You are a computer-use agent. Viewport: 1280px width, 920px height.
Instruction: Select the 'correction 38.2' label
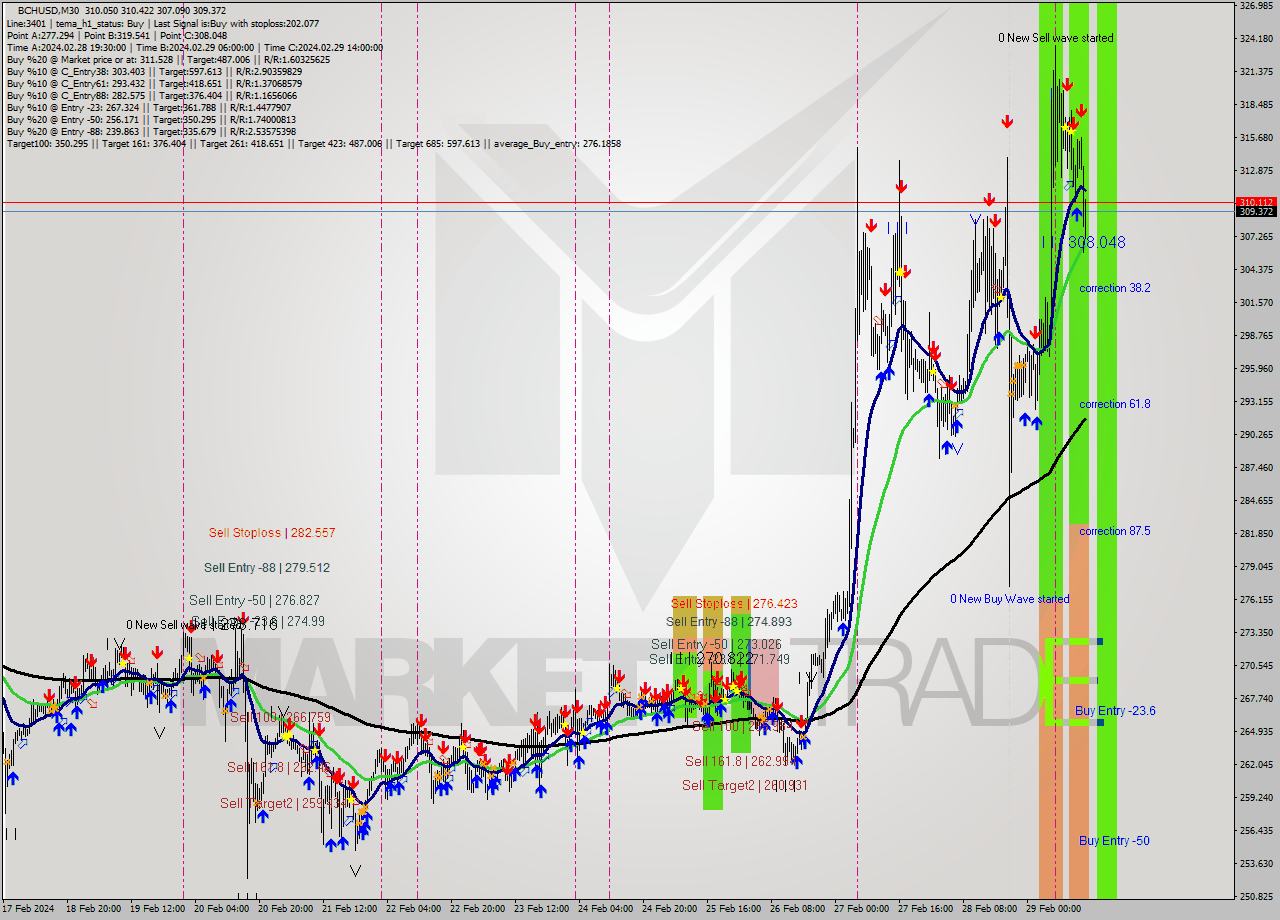[1114, 288]
